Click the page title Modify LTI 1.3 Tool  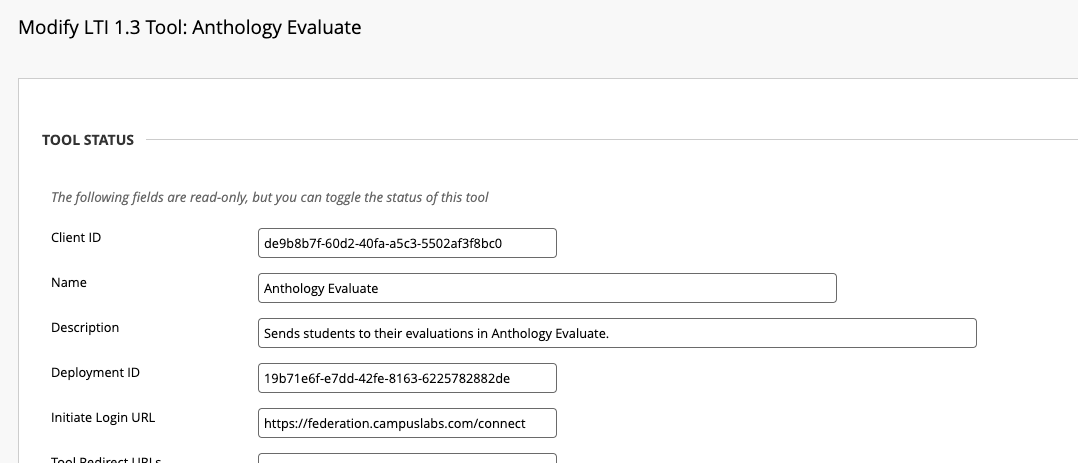[190, 28]
